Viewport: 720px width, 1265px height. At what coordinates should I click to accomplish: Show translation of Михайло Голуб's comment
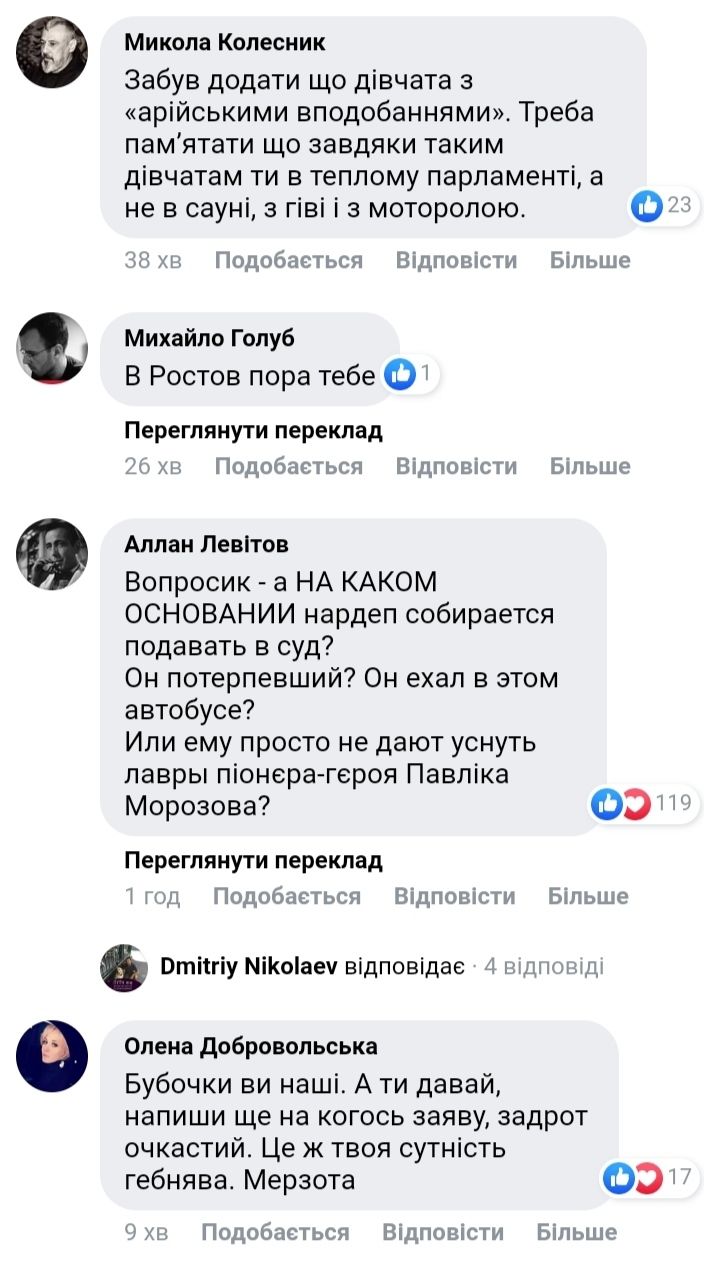253,431
